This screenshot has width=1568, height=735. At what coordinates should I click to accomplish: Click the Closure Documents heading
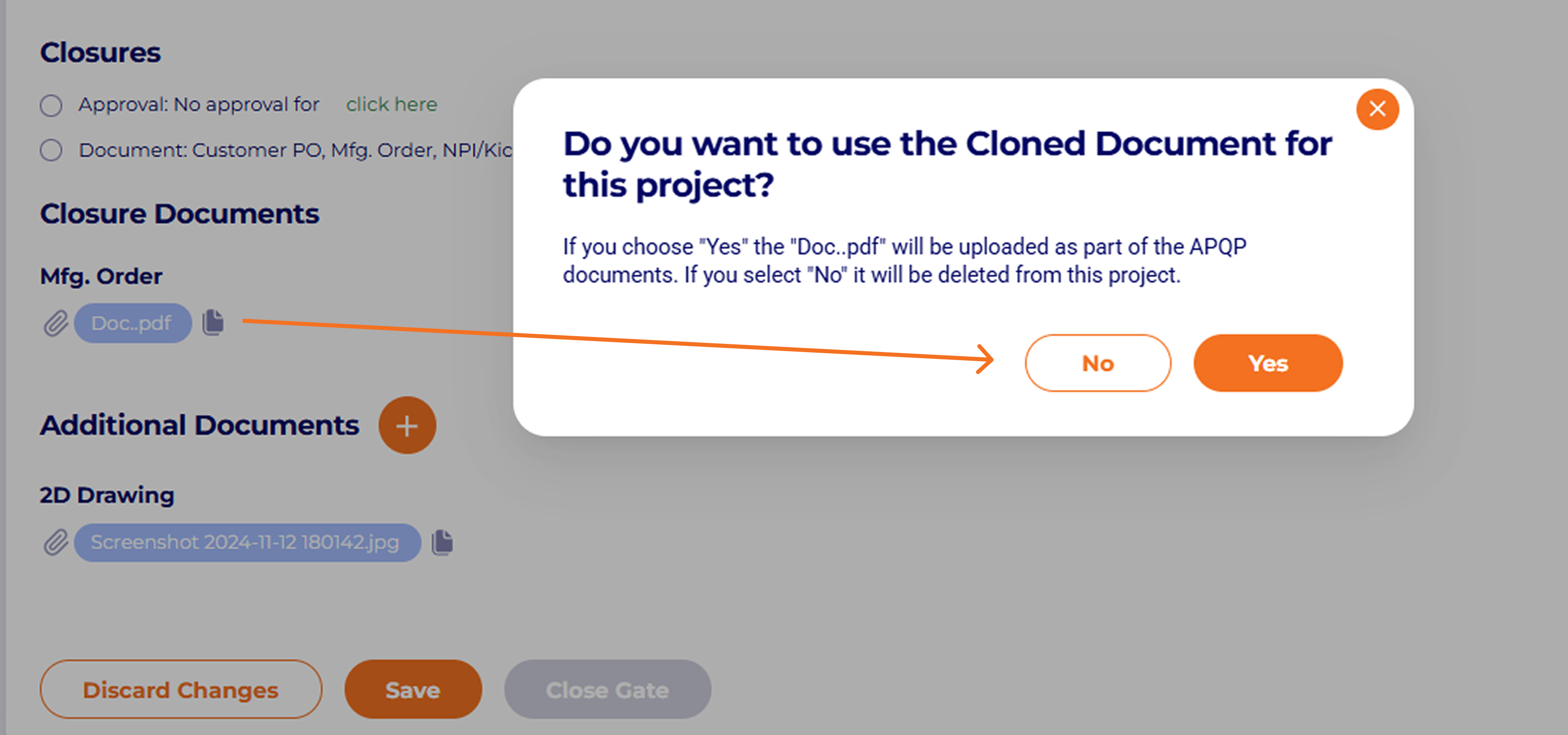tap(180, 214)
